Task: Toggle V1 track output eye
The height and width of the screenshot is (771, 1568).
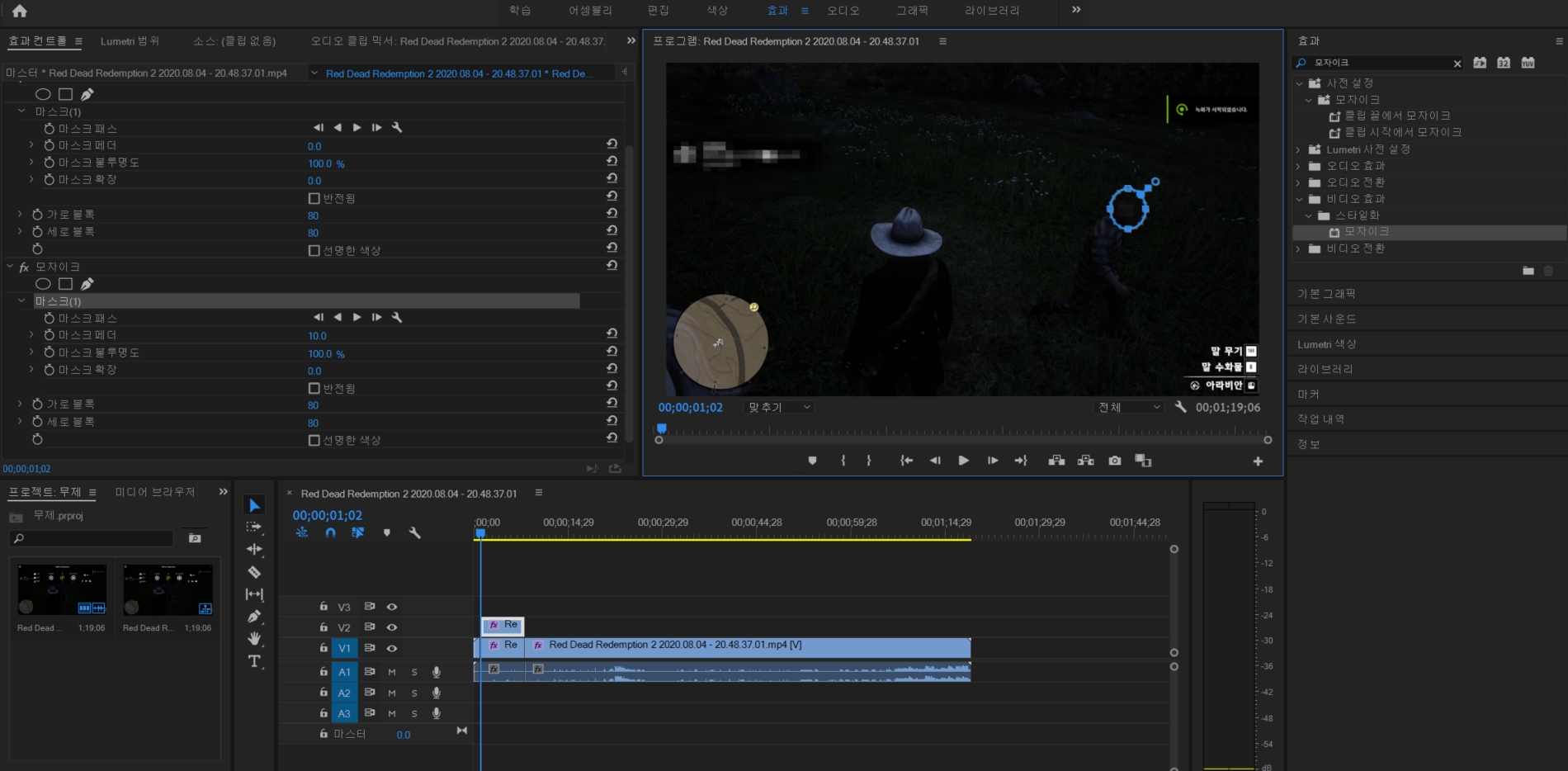Action: click(392, 649)
